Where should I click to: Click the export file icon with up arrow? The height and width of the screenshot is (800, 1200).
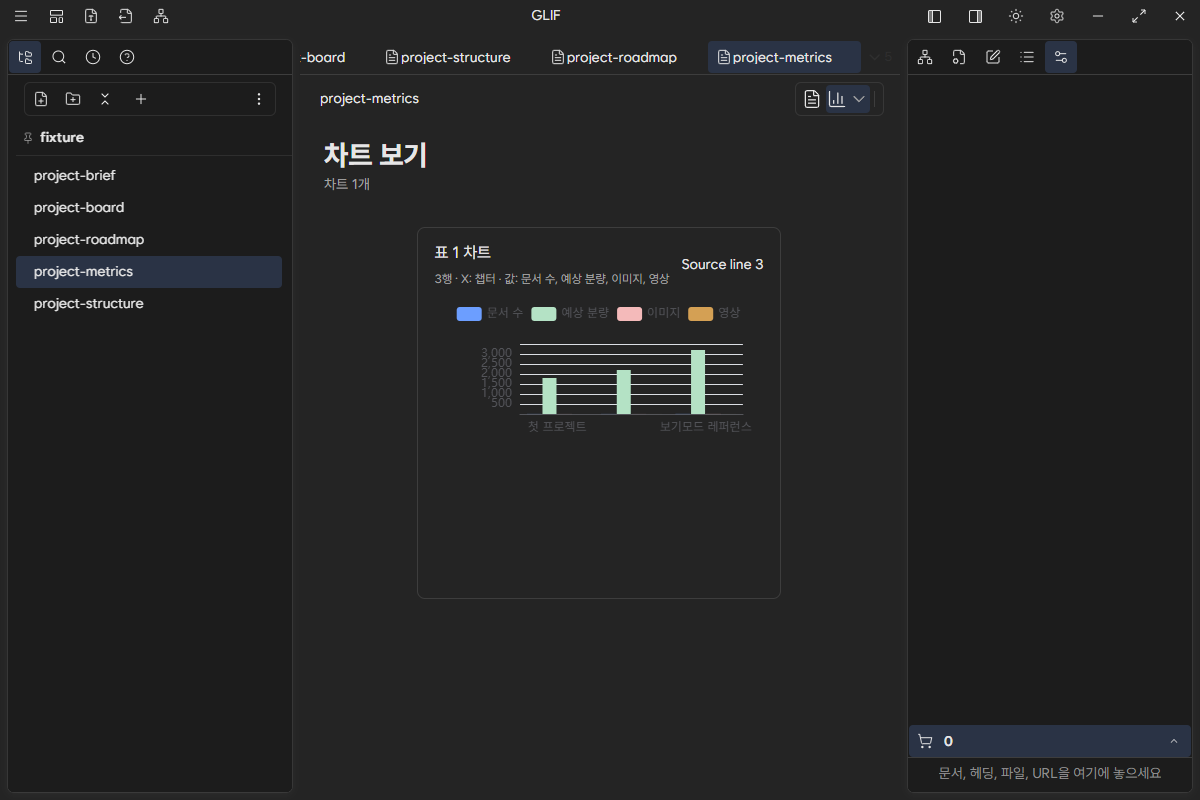91,16
